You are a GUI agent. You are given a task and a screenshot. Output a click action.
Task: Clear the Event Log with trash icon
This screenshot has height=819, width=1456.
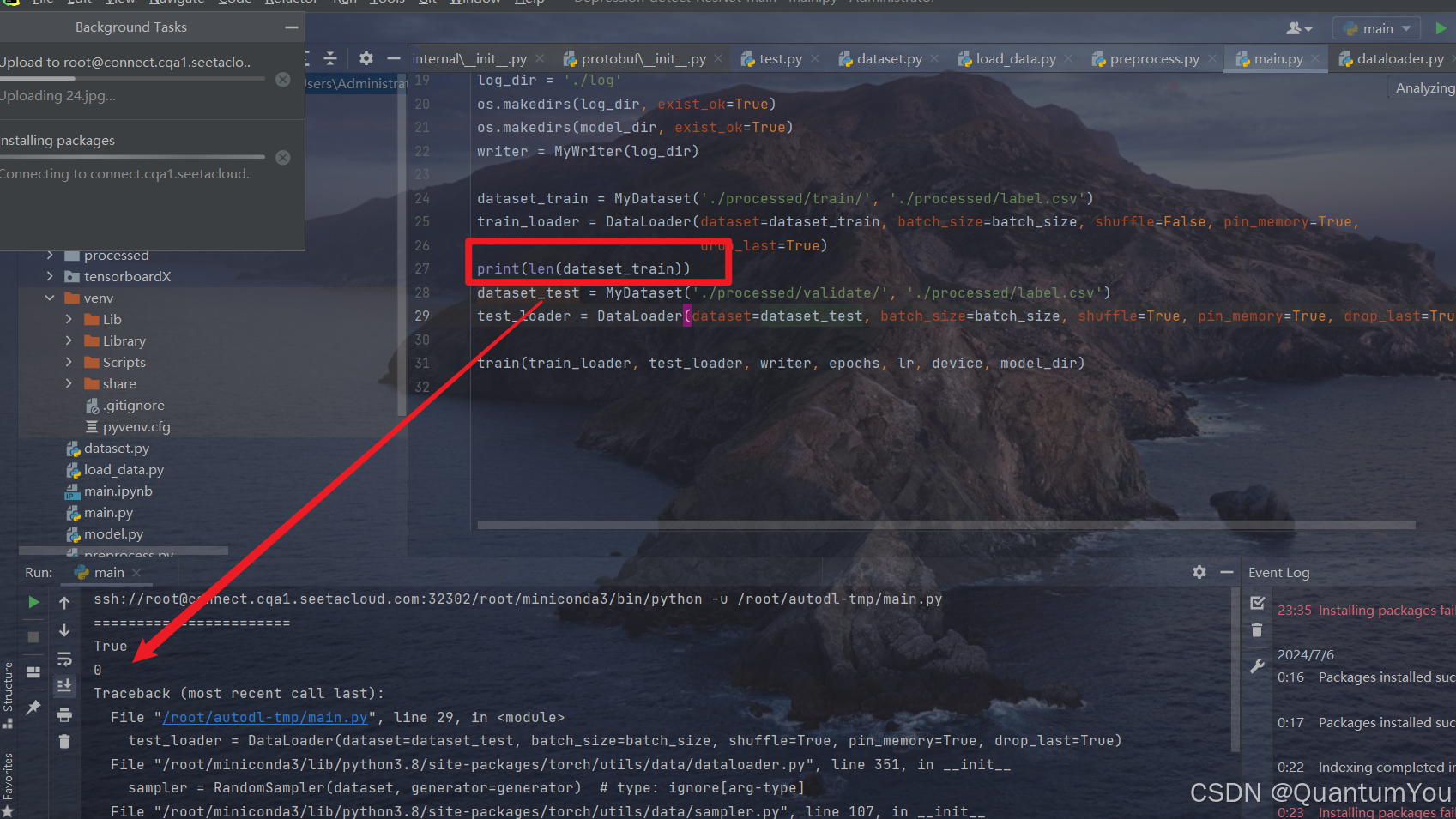pos(1258,630)
